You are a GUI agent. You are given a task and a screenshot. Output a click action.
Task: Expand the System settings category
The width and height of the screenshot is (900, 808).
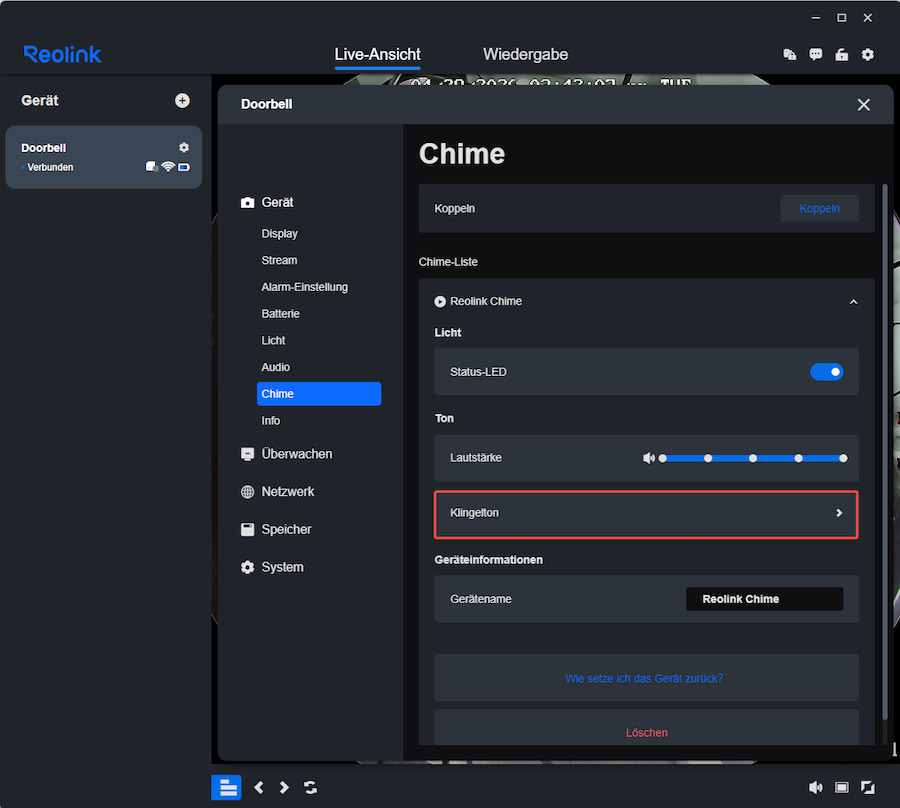click(x=282, y=567)
